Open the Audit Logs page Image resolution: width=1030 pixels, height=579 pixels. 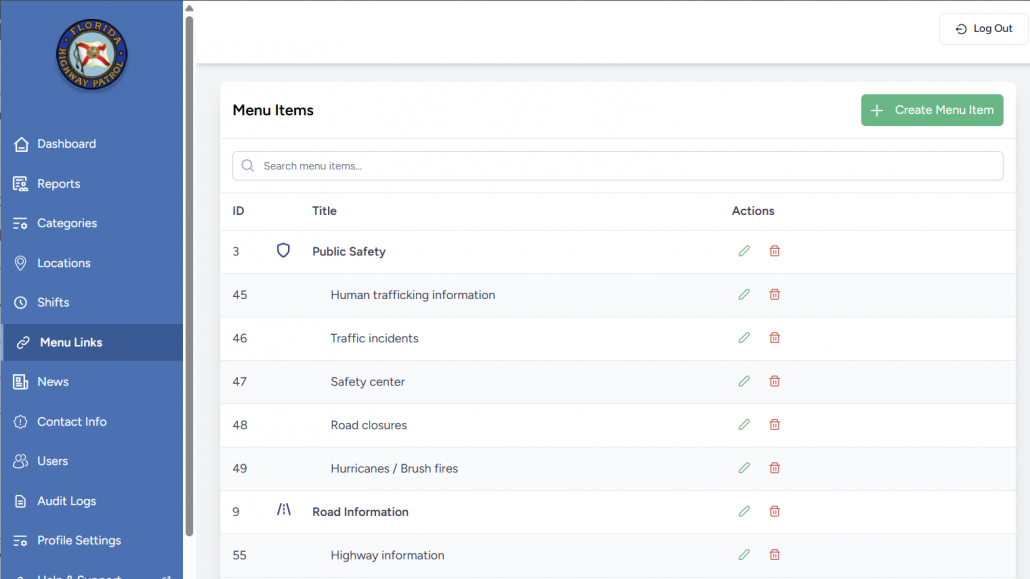66,501
